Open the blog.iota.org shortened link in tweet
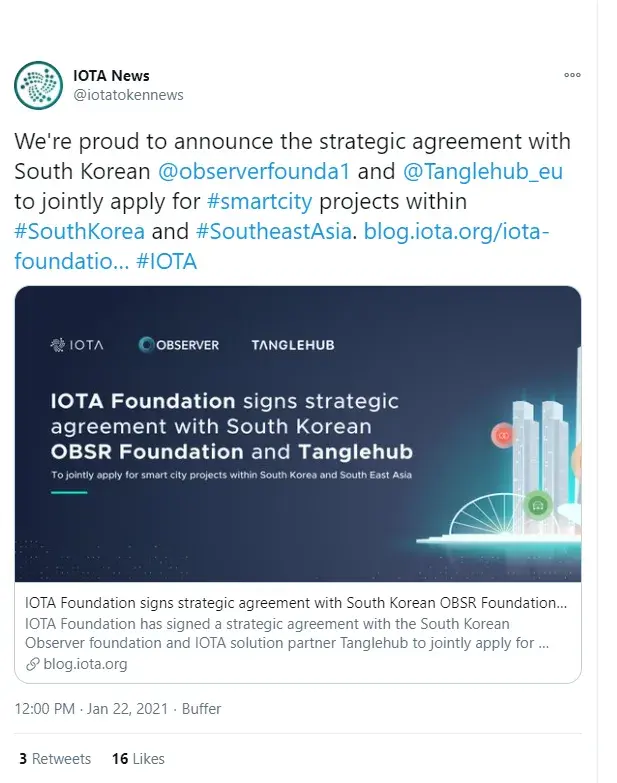 click(x=457, y=231)
